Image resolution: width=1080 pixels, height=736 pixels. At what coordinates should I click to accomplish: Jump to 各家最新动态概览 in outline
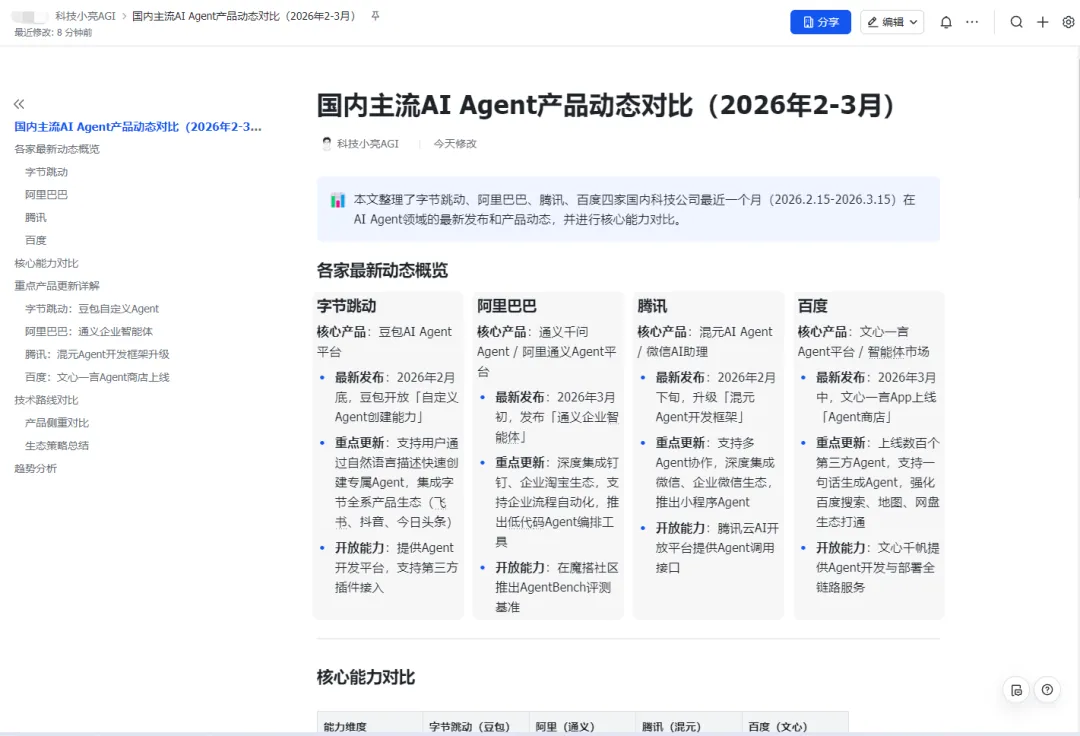coord(57,149)
